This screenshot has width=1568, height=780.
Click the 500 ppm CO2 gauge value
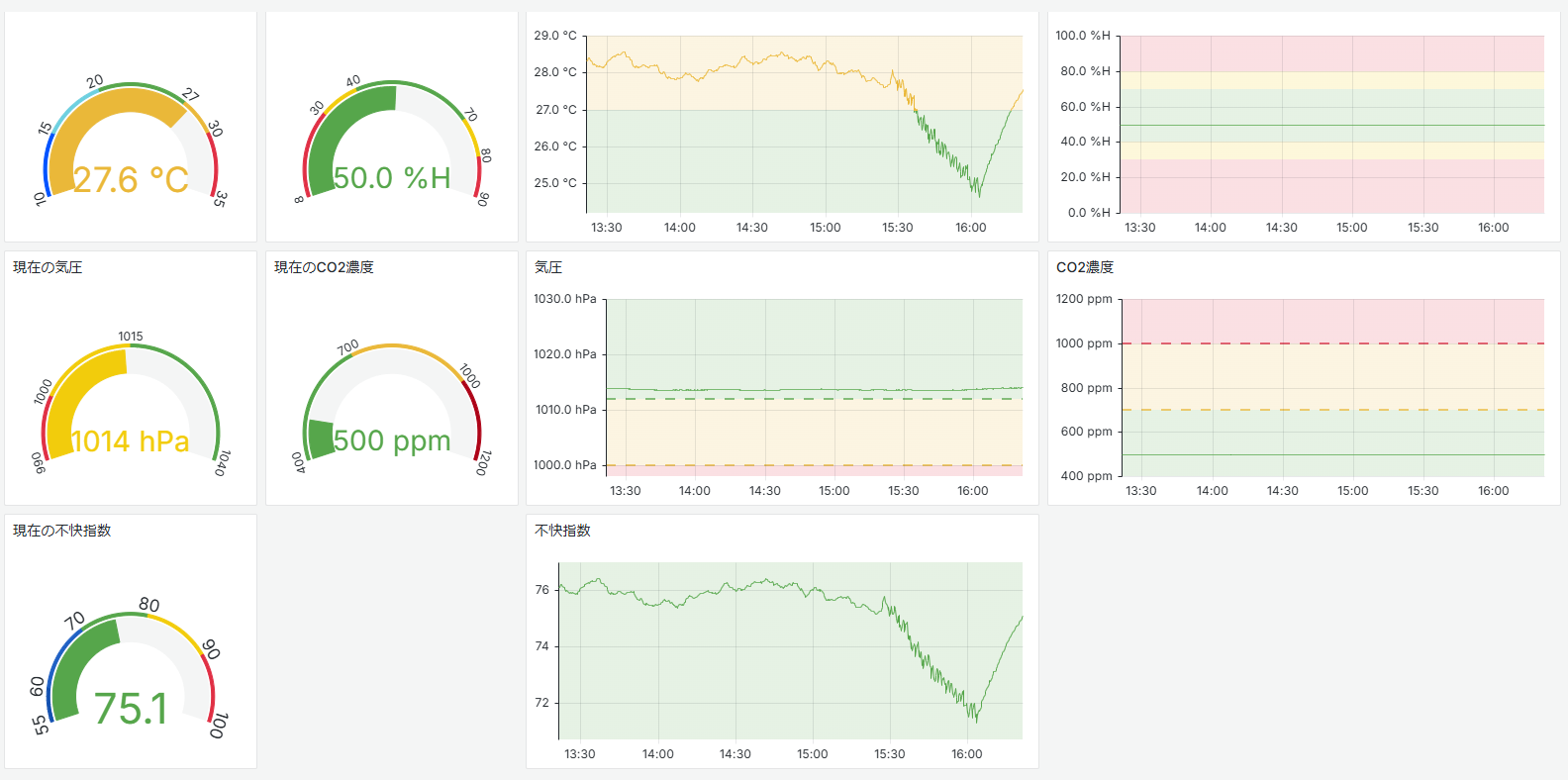coord(392,440)
